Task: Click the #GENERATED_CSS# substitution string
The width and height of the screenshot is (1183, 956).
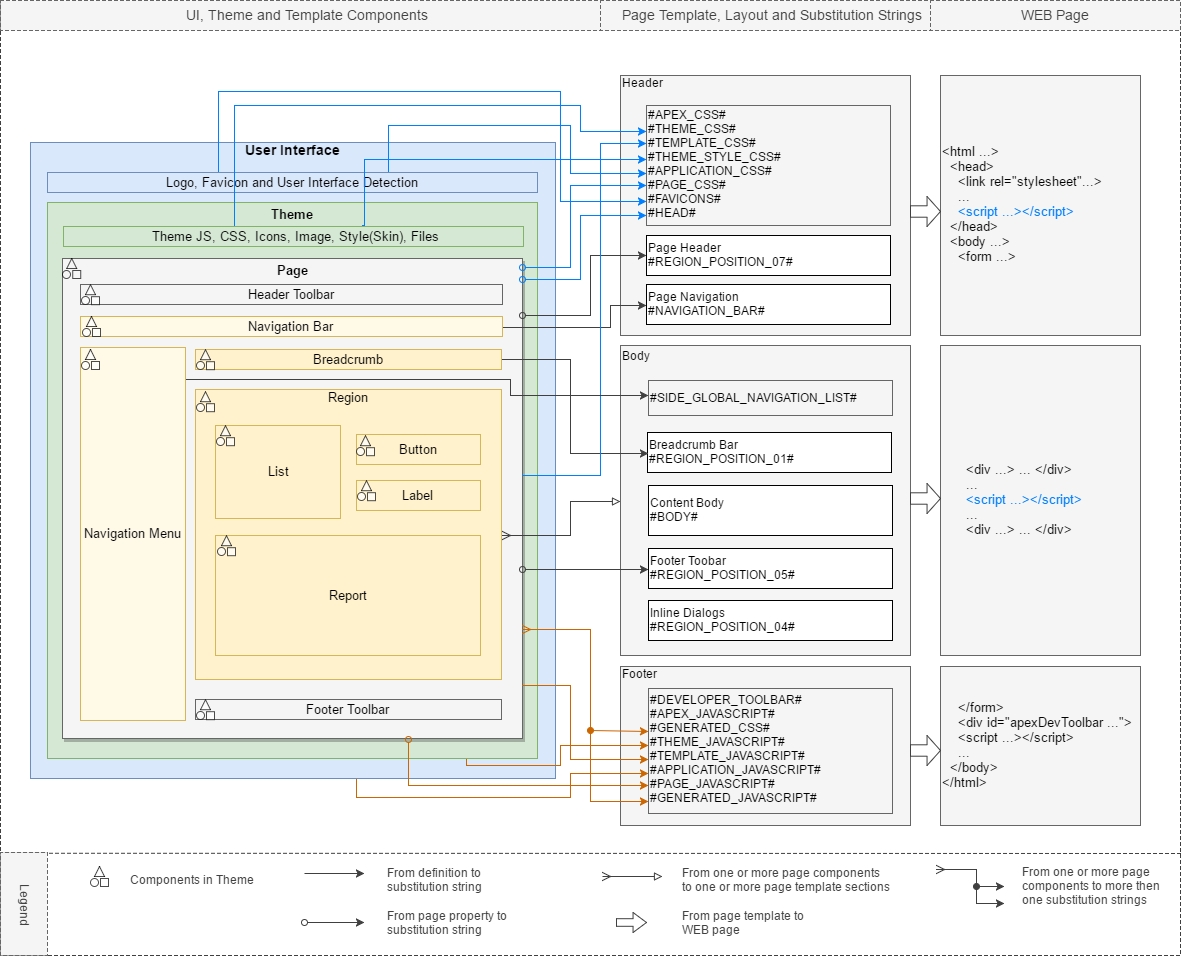Action: tap(709, 728)
